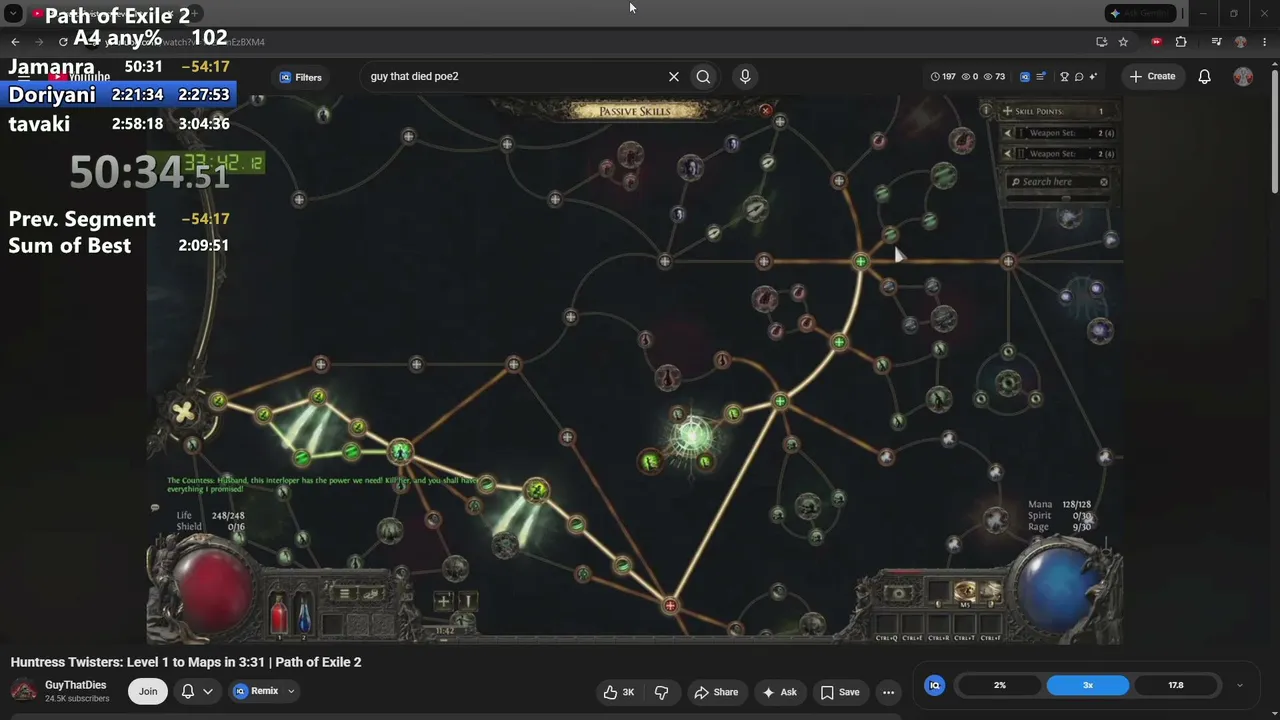
Task: Click the second Weapon Set row
Action: [x=1058, y=154]
